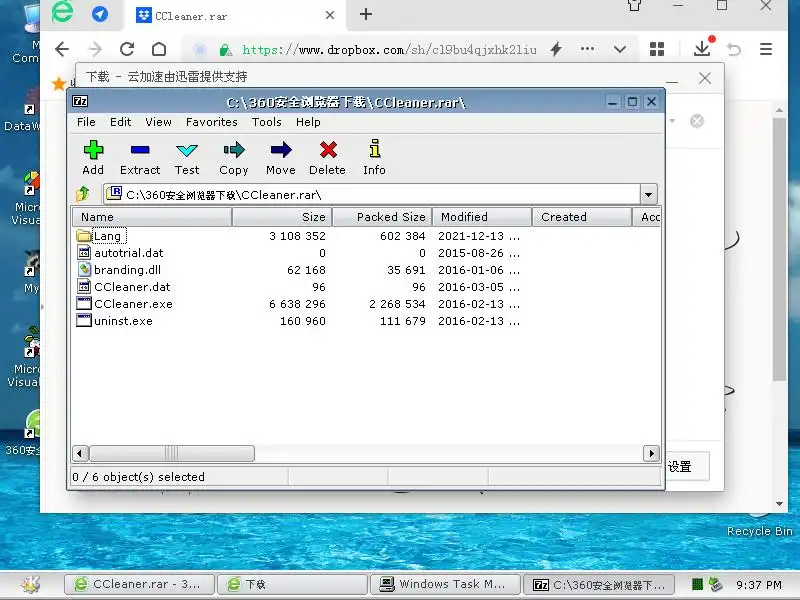Click the lightning speed-mode icon in address bar
This screenshot has height=600, width=800.
(556, 49)
